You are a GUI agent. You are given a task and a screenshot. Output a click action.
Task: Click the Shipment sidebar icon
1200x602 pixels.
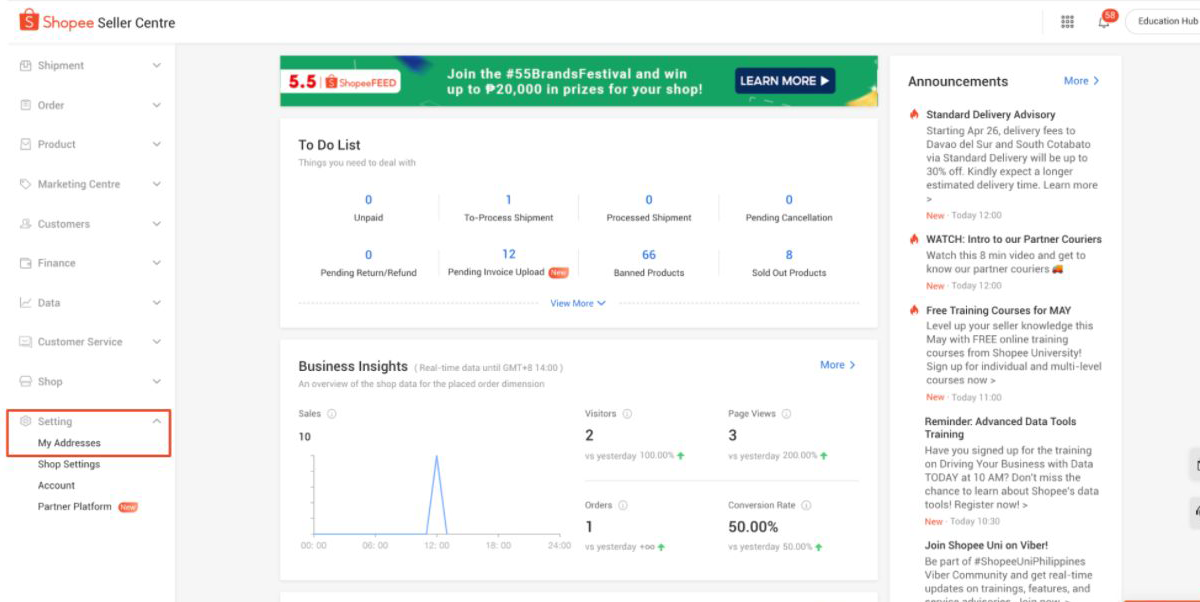pyautogui.click(x=22, y=65)
